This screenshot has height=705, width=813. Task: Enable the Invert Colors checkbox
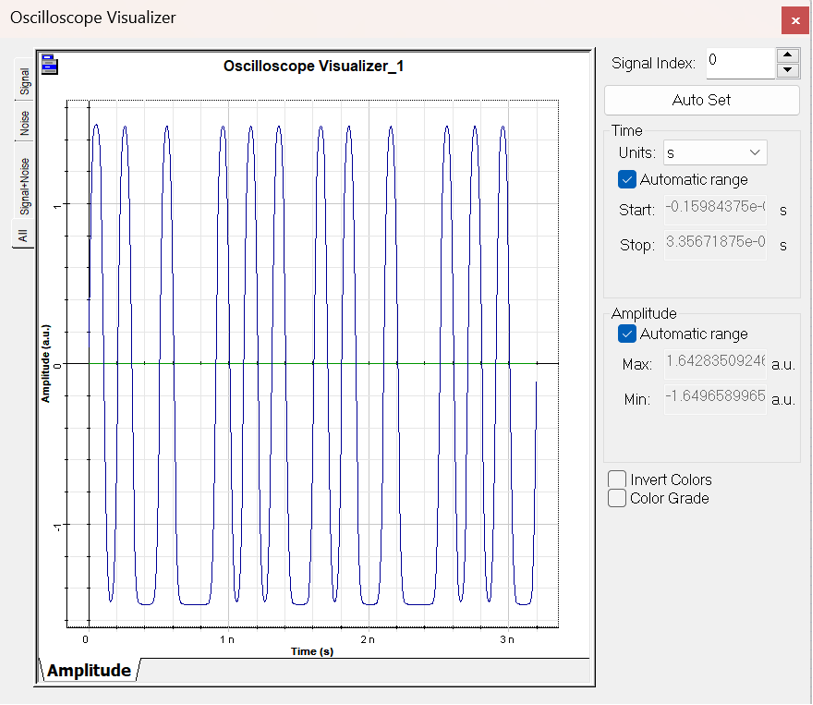618,480
